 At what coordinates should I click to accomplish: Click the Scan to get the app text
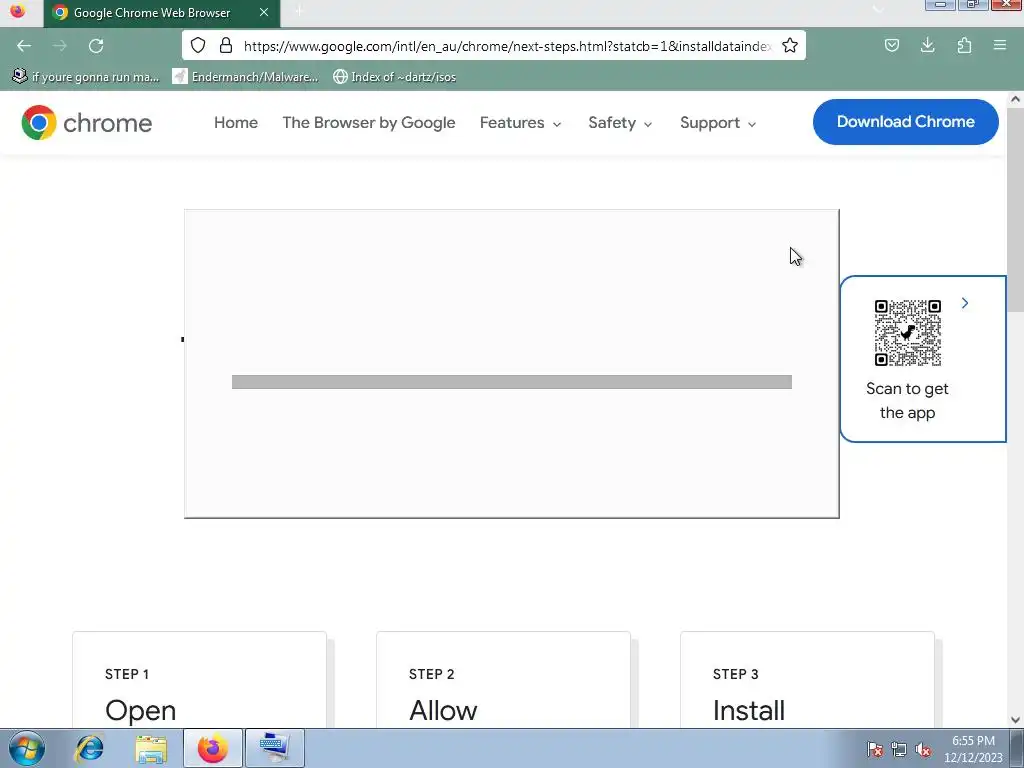pos(907,400)
